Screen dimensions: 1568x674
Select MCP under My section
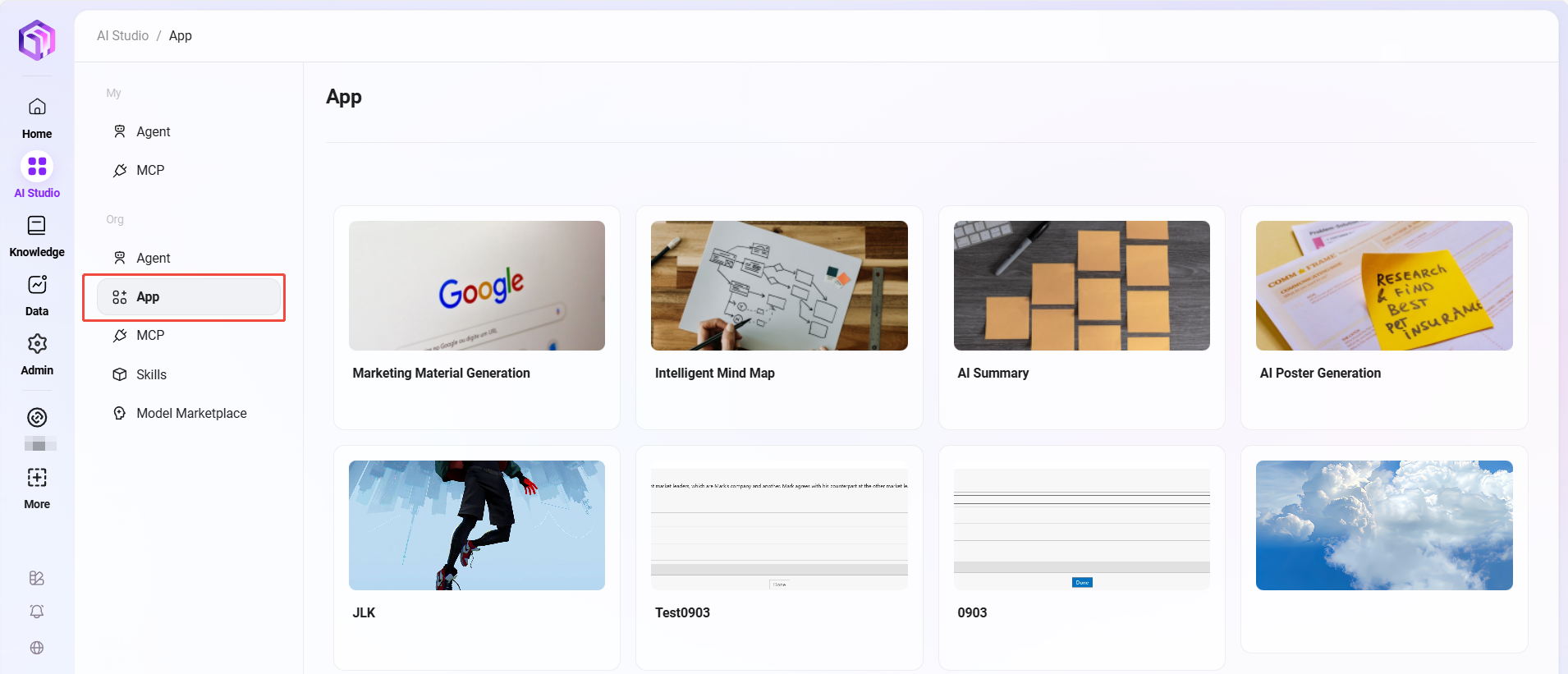click(150, 170)
